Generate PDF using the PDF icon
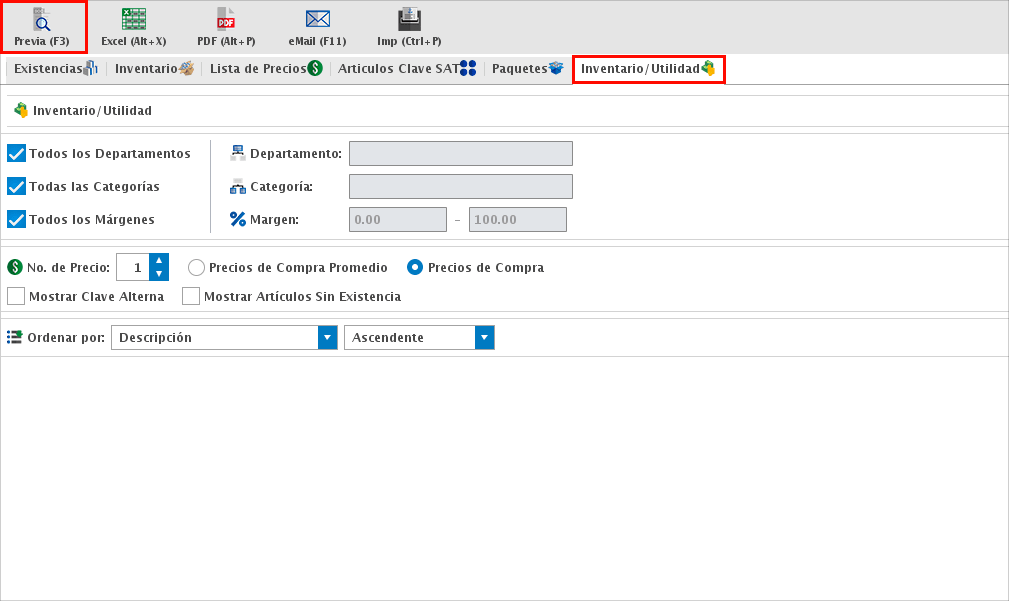The image size is (1009, 601). point(226,20)
